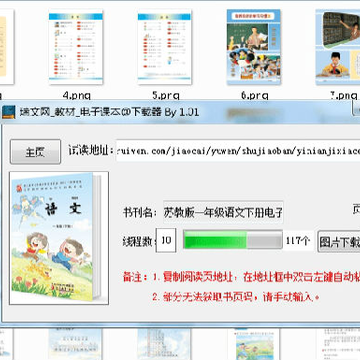Click the 117个 count label
This screenshot has height=360, width=360.
point(298,241)
